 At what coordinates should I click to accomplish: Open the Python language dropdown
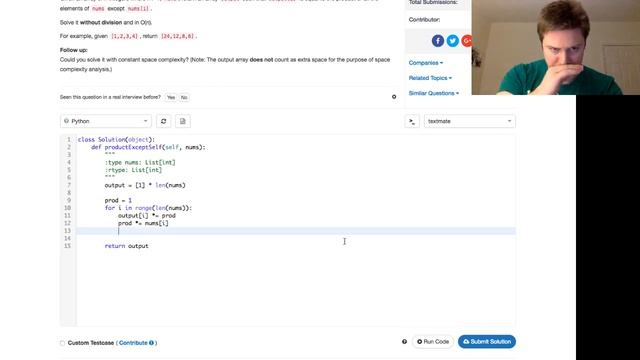(x=106, y=121)
